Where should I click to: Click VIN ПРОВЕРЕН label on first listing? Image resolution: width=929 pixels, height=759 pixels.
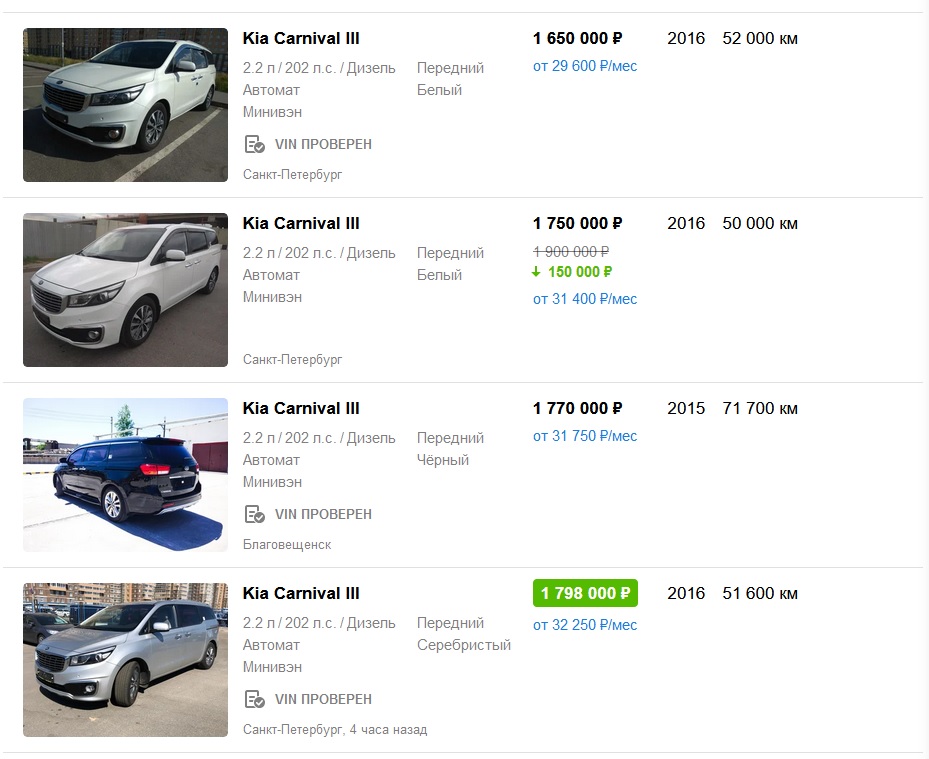[323, 144]
